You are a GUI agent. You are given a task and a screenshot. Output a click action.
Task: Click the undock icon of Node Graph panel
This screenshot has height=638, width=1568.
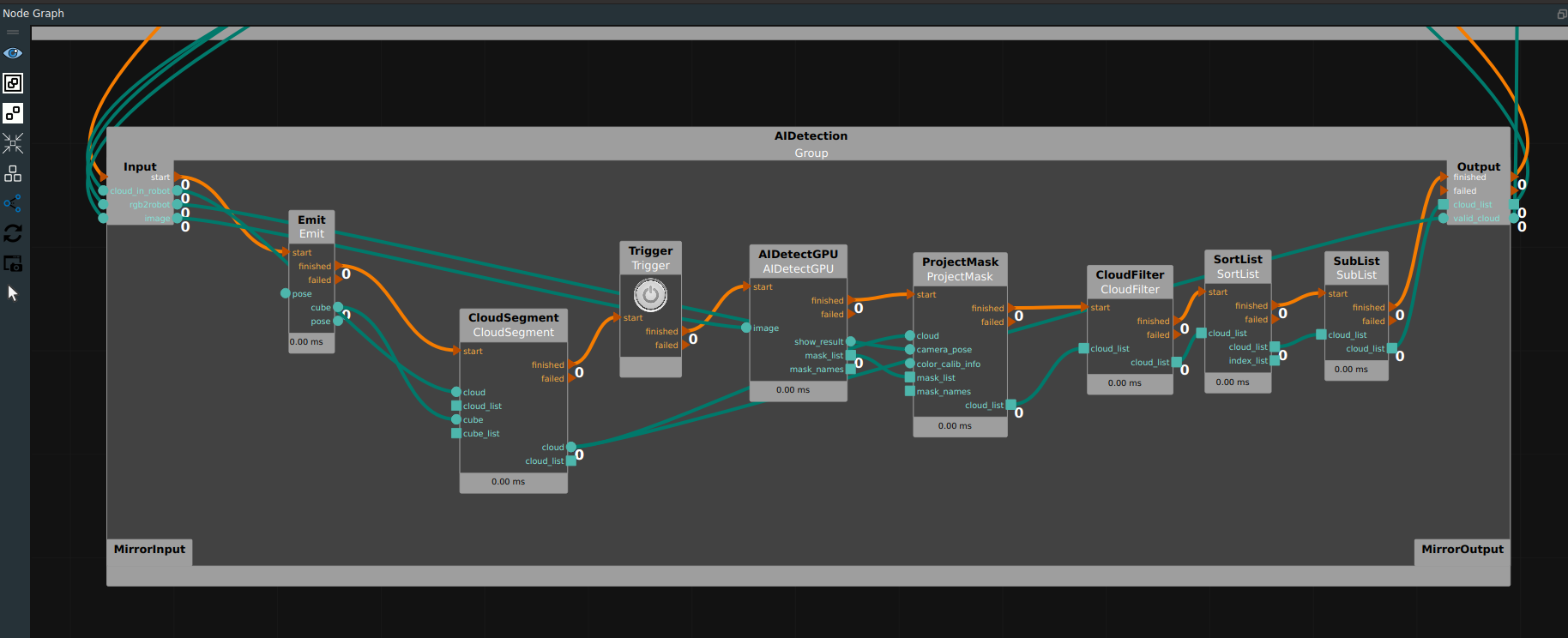(1562, 14)
